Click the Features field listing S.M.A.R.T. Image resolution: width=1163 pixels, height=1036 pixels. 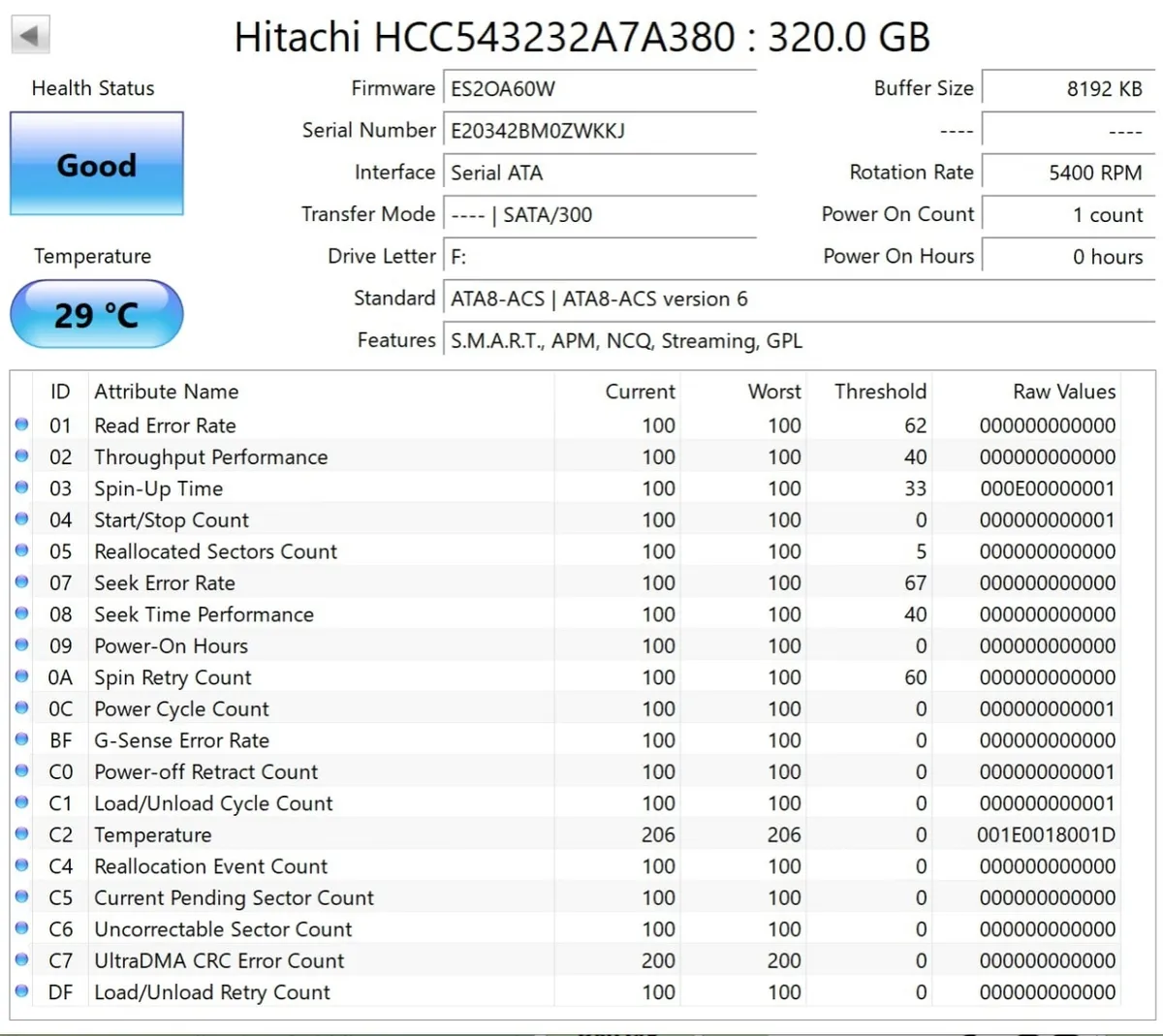click(800, 341)
